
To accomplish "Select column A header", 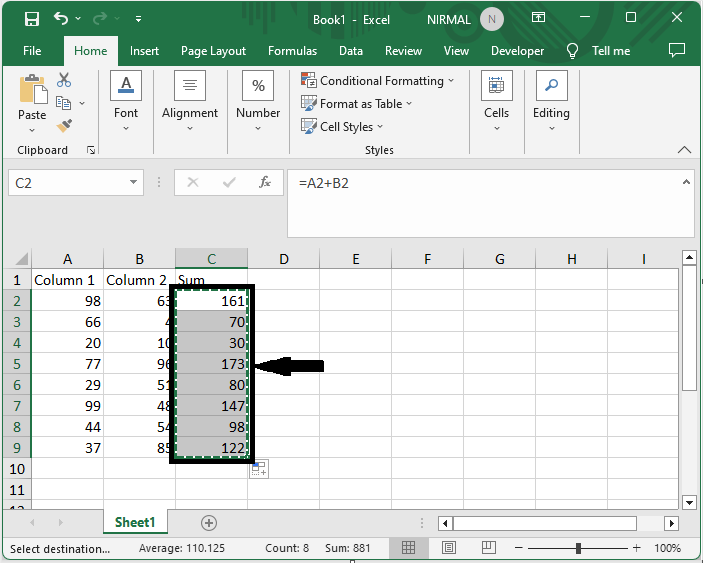I will (67, 259).
